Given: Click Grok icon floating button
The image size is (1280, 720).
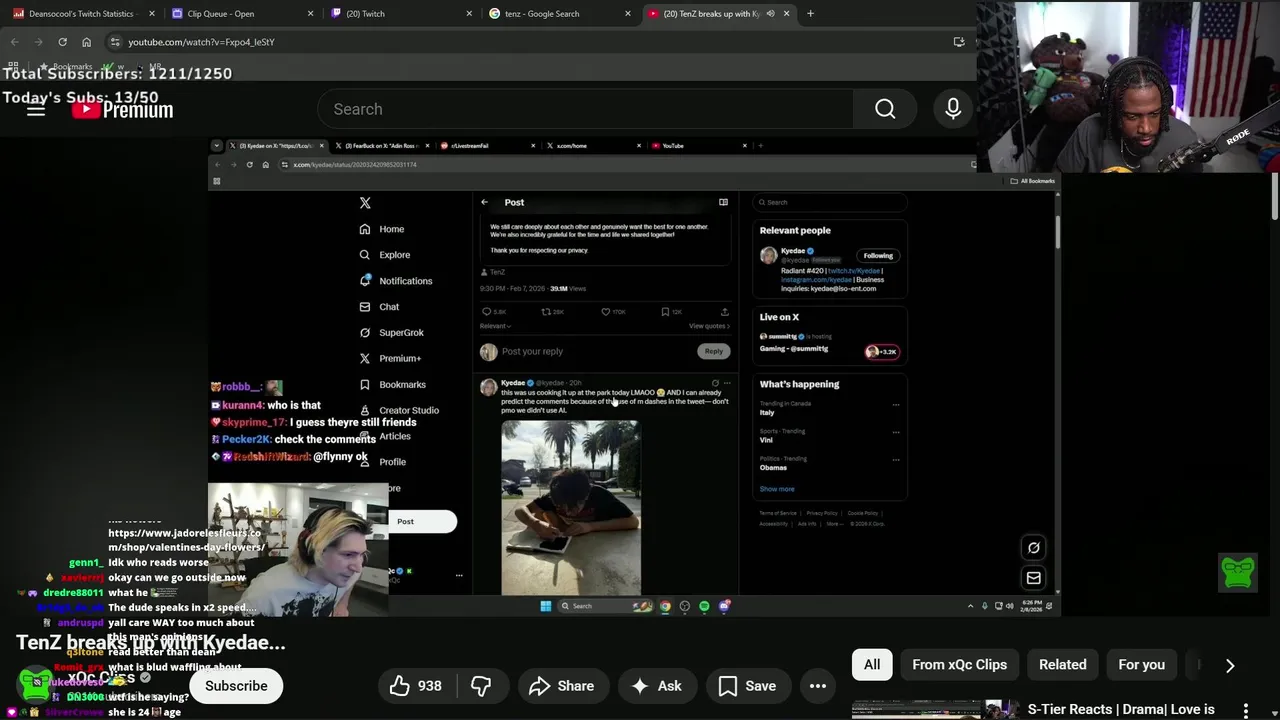Looking at the screenshot, I should point(1034,547).
